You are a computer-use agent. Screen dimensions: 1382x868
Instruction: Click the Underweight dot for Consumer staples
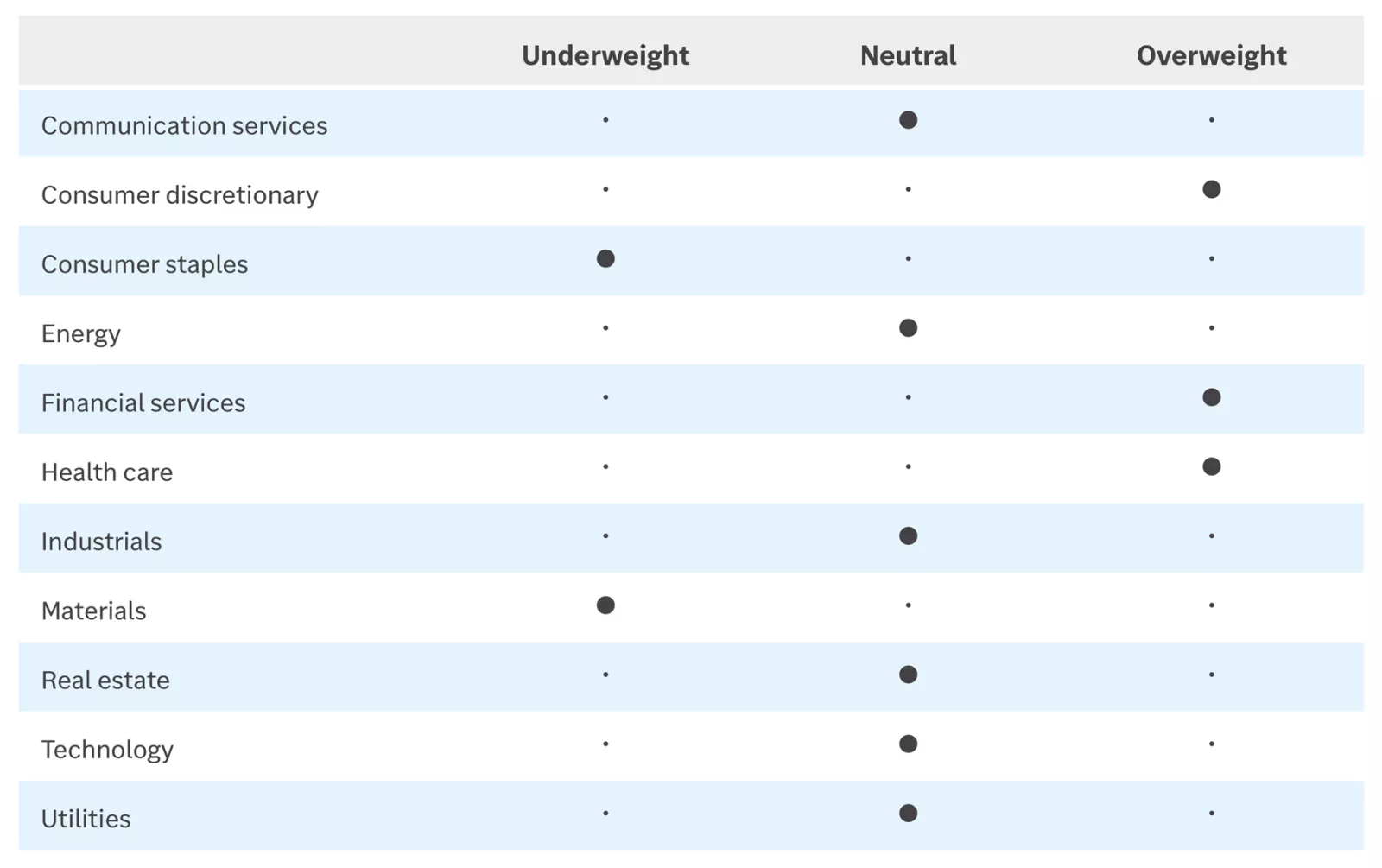pos(605,258)
